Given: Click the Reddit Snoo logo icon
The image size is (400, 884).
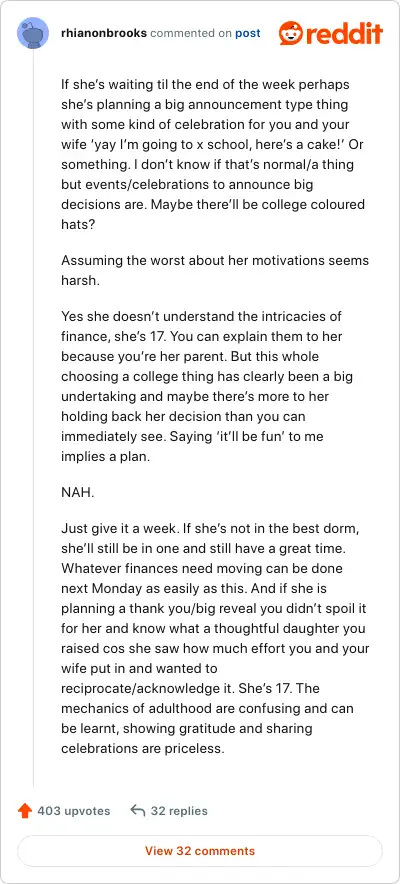Looking at the screenshot, I should pos(291,33).
